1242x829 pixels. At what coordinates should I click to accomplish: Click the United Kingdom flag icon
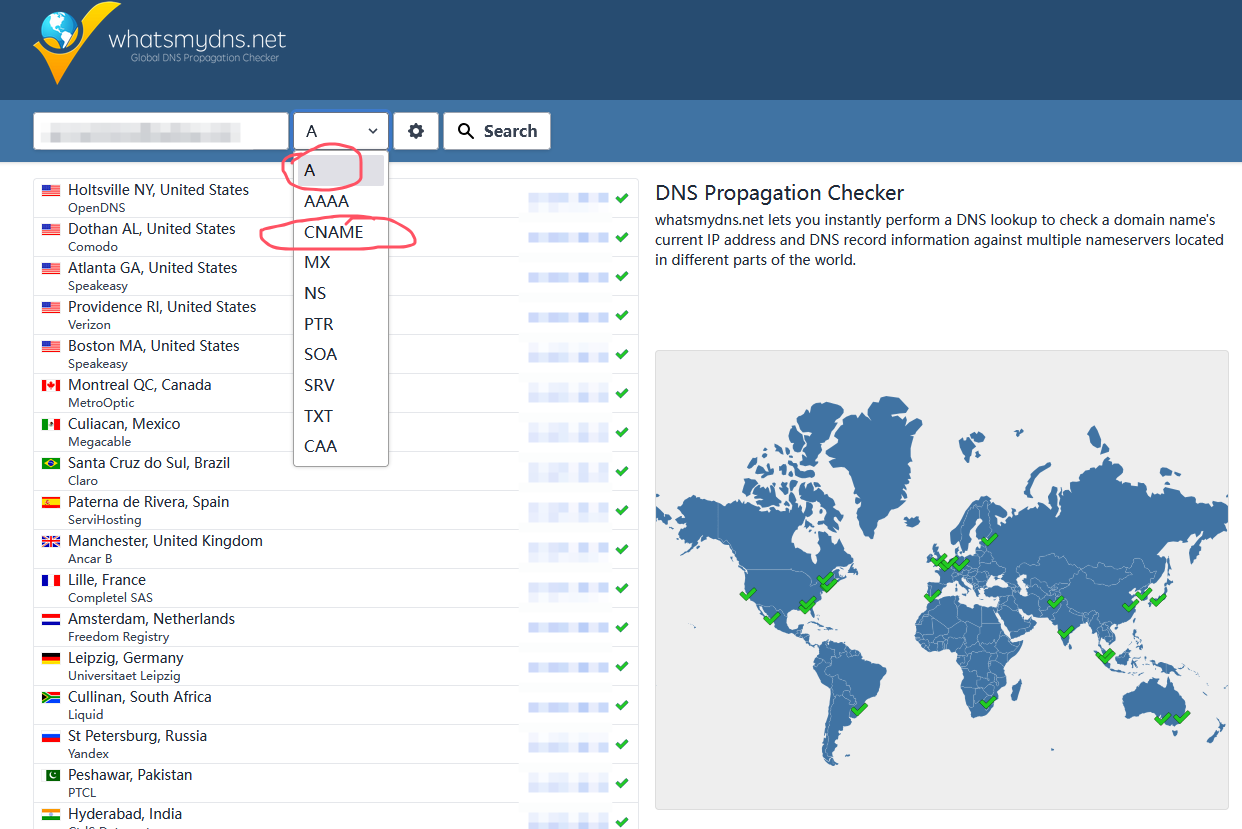point(51,541)
